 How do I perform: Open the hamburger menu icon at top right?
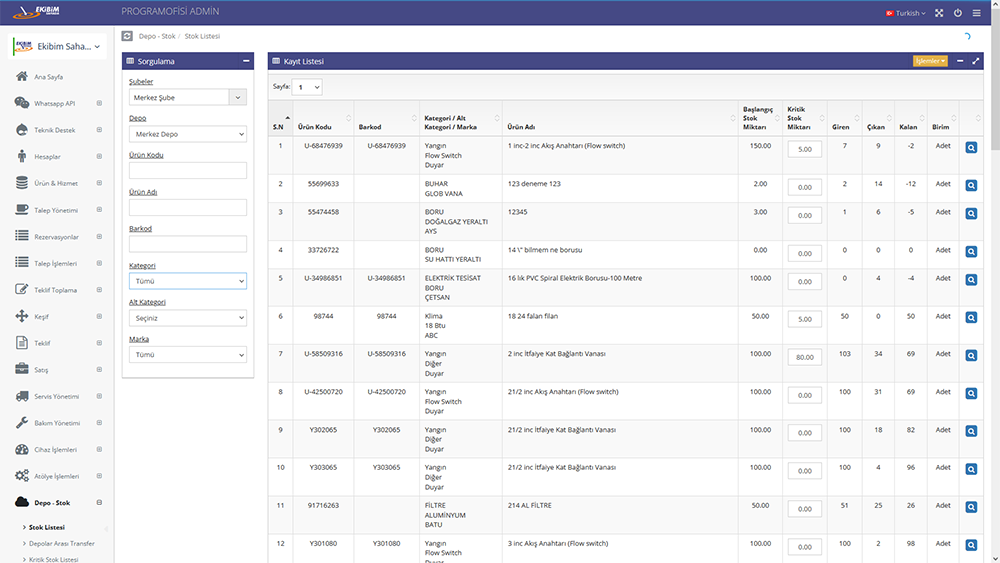coord(977,13)
